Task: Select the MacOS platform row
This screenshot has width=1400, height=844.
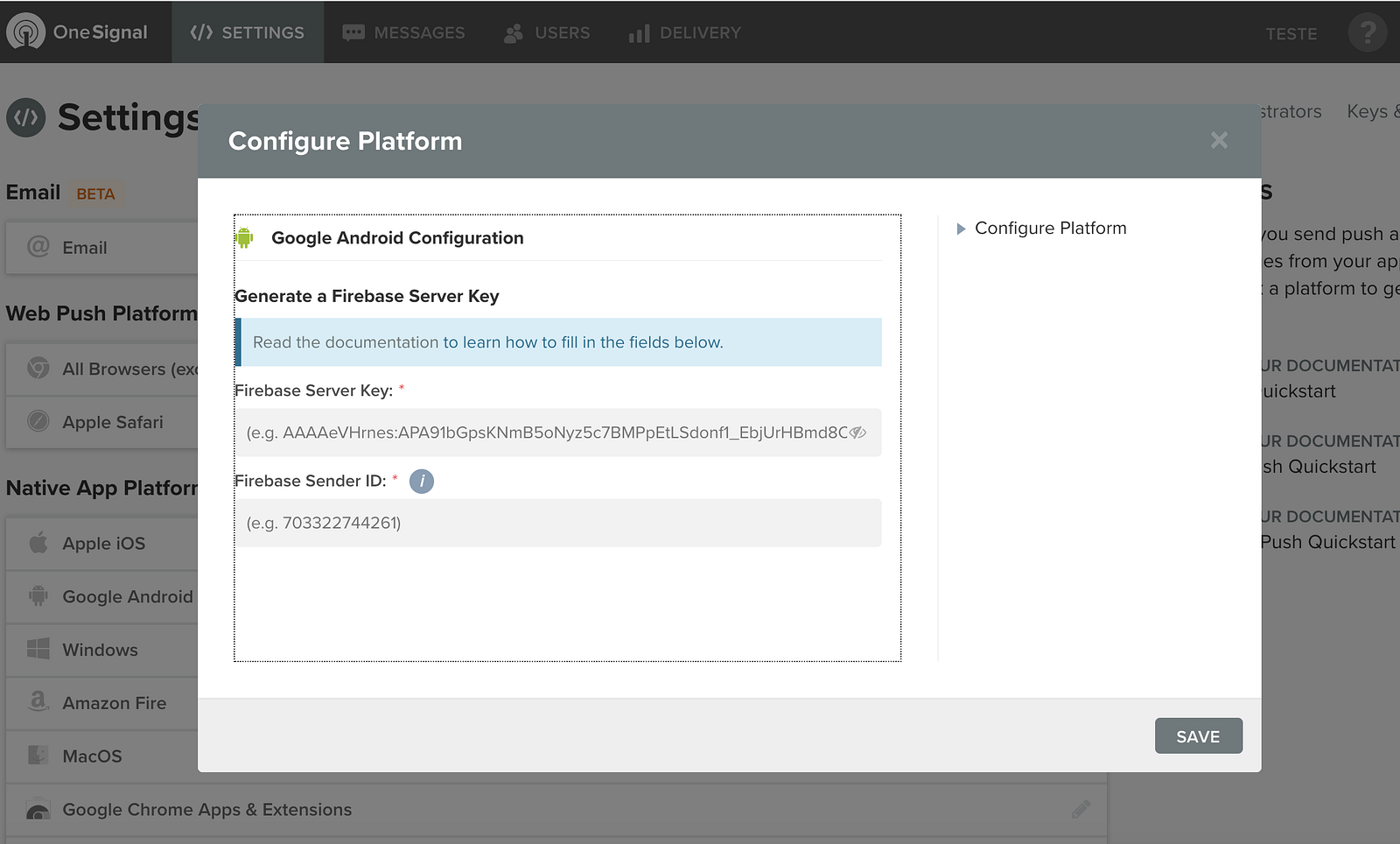Action: (x=102, y=756)
